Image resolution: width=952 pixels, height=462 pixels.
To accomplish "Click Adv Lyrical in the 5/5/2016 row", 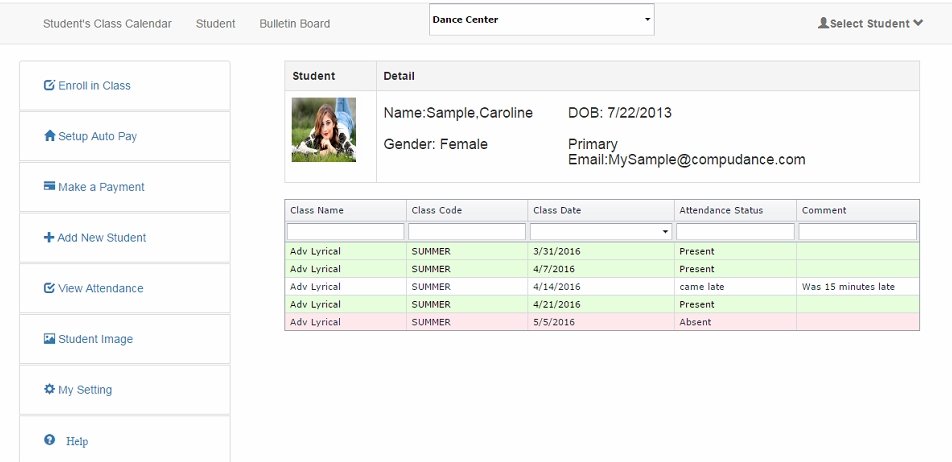I will (x=315, y=322).
